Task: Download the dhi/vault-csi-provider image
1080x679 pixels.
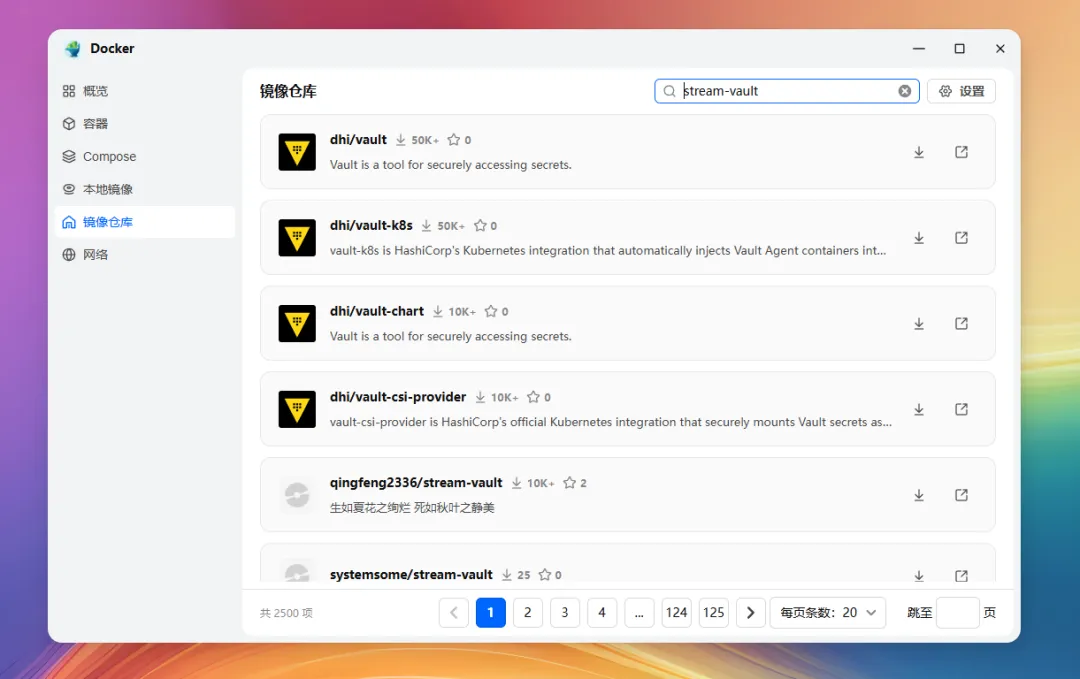Action: tap(919, 409)
